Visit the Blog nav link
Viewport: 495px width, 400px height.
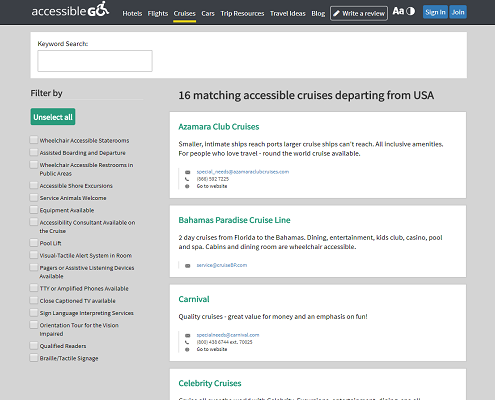click(318, 14)
